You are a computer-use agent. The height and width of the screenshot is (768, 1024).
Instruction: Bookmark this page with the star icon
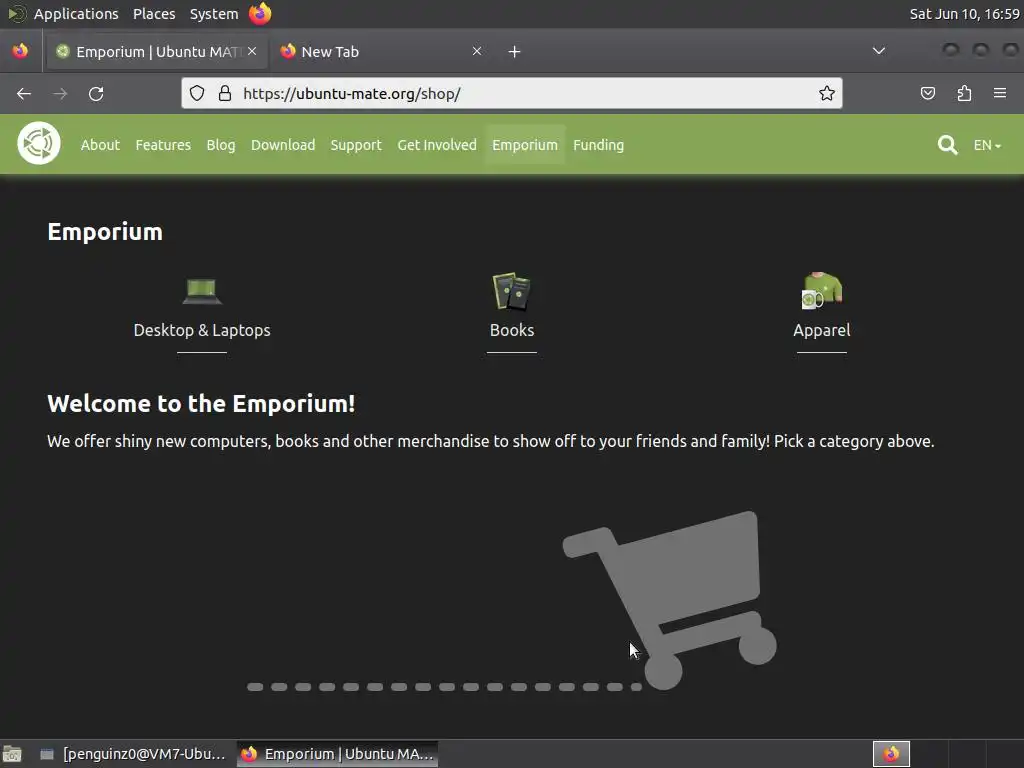point(827,93)
